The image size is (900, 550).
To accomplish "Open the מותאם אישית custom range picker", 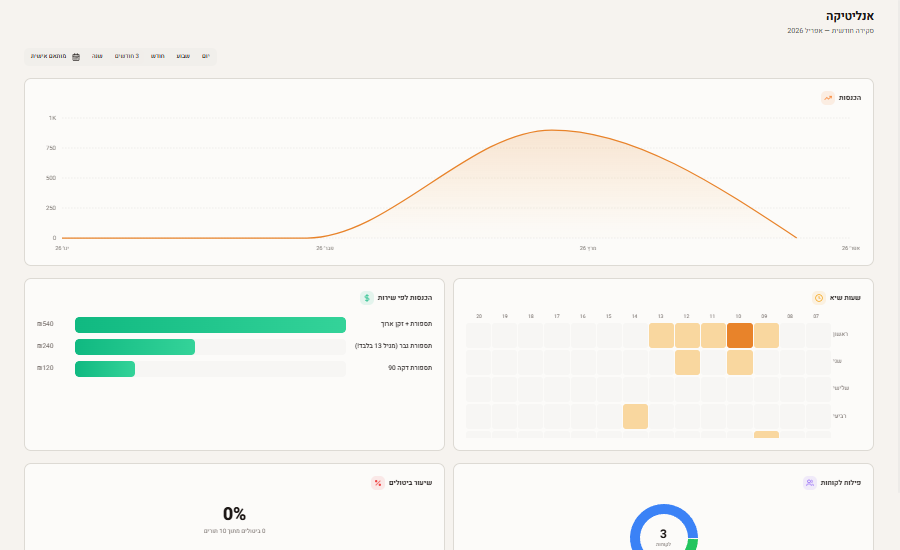I will (x=49, y=56).
